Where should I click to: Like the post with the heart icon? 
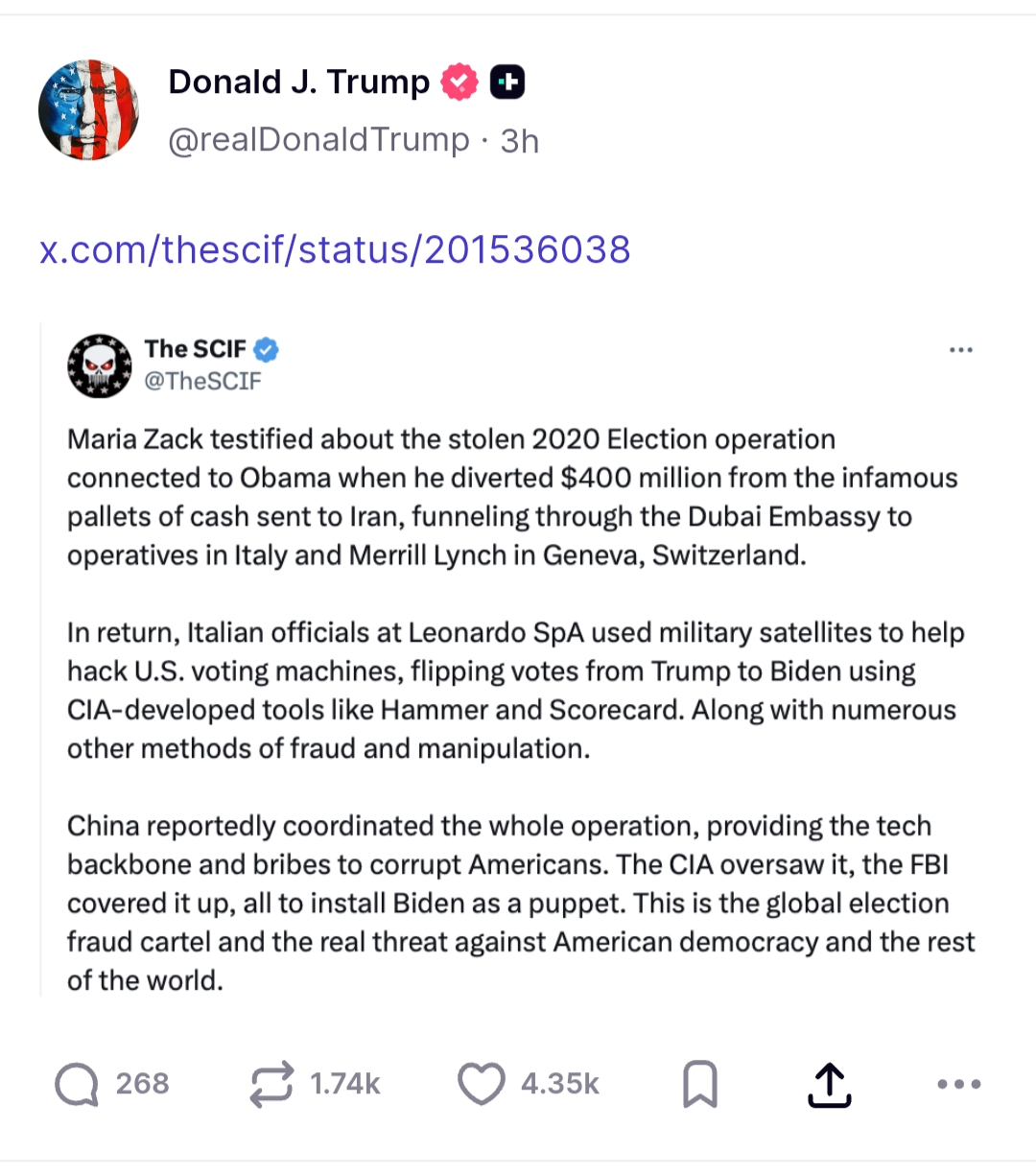pos(481,1085)
